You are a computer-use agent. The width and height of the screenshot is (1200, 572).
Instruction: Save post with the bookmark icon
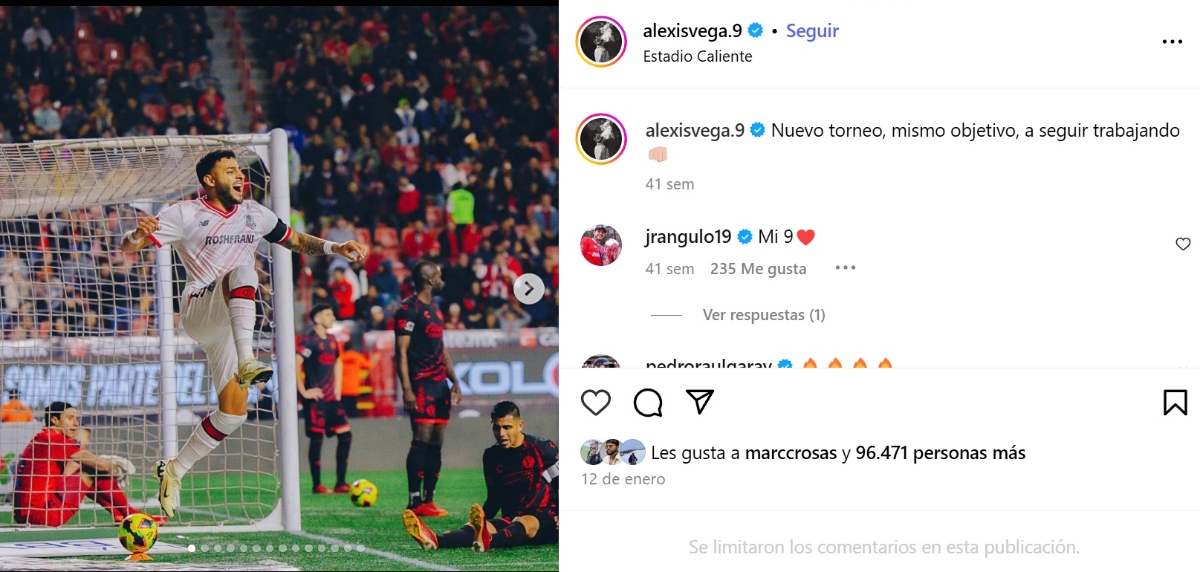[1175, 402]
